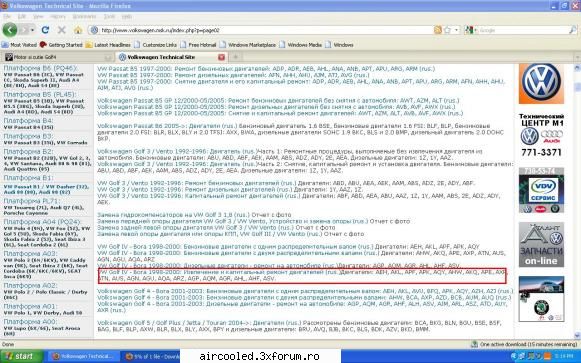This screenshot has width=581, height=363.
Task: Click the Windows Start button
Action: (21, 356)
